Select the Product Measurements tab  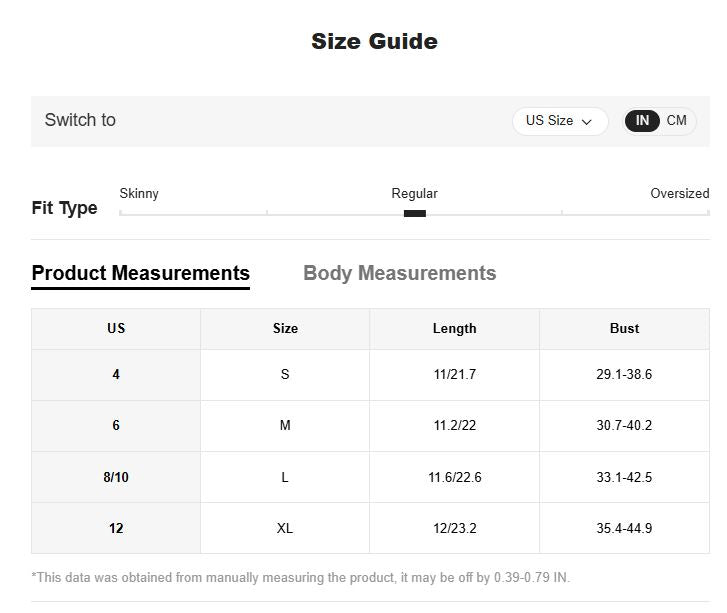pyautogui.click(x=141, y=273)
